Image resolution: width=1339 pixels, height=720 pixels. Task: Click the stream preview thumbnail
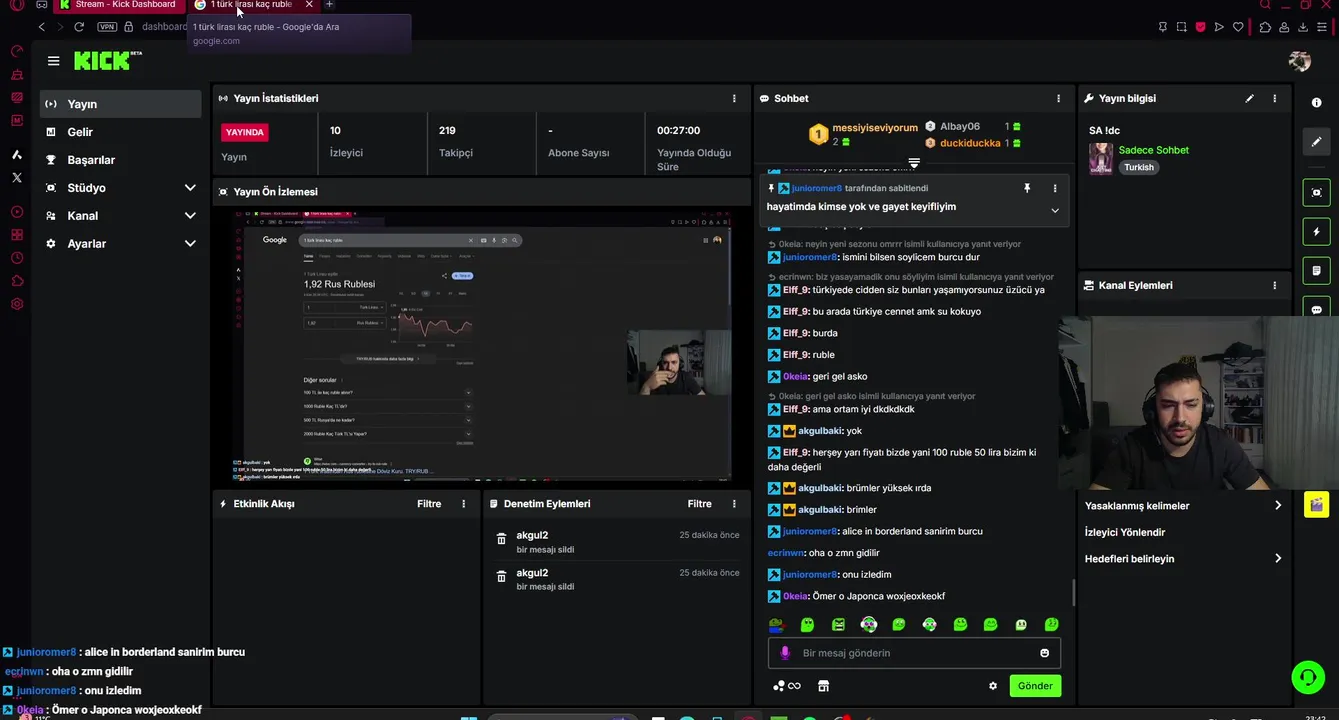tap(483, 345)
